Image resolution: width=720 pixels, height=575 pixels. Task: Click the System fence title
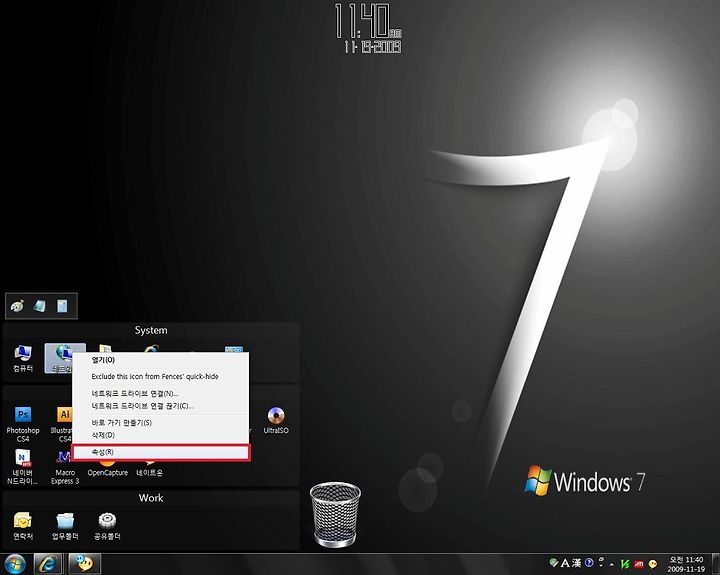pyautogui.click(x=151, y=330)
